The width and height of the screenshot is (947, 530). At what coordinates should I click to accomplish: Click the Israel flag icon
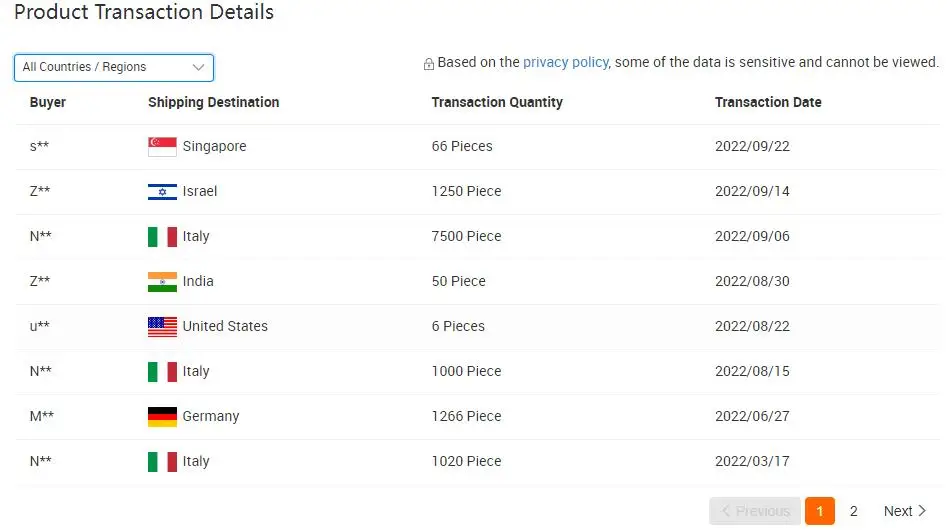162,191
